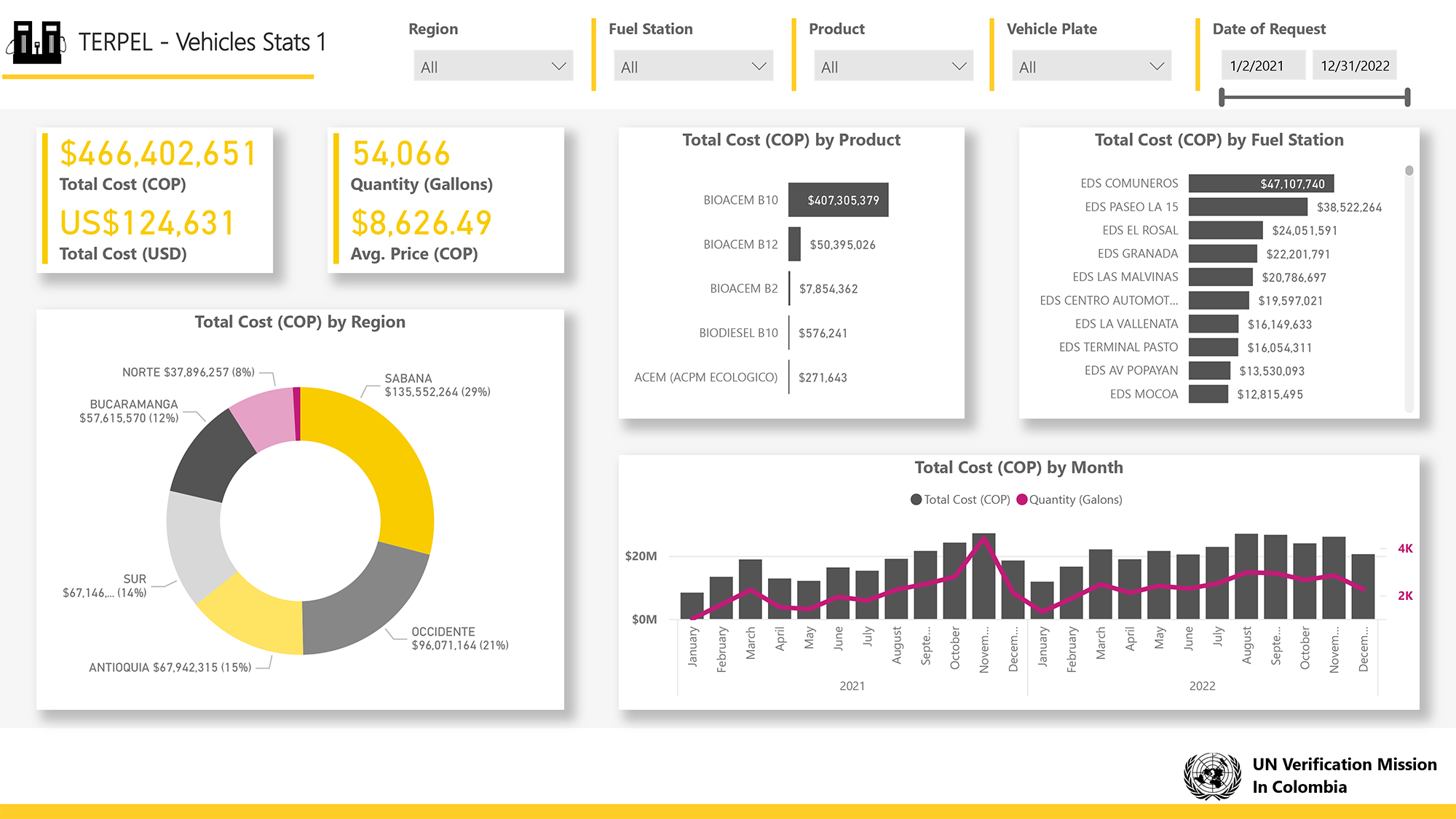Click the 54,066 quantity gallons value

pos(401,154)
